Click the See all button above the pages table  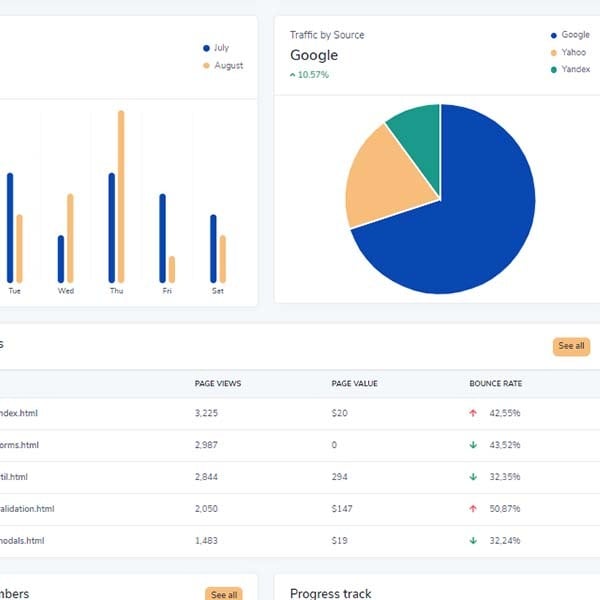tap(571, 346)
